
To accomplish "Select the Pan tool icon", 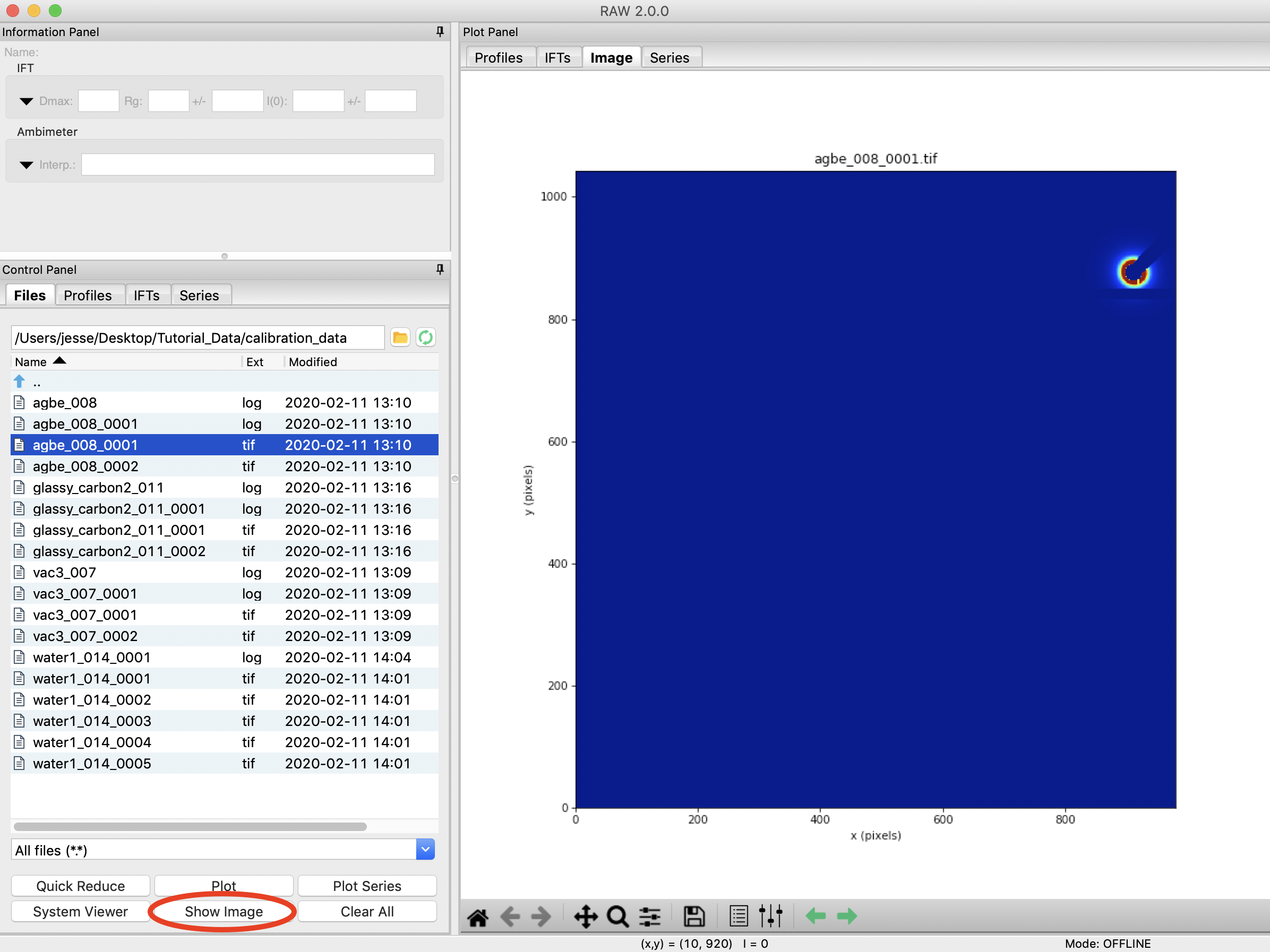I will click(x=586, y=916).
